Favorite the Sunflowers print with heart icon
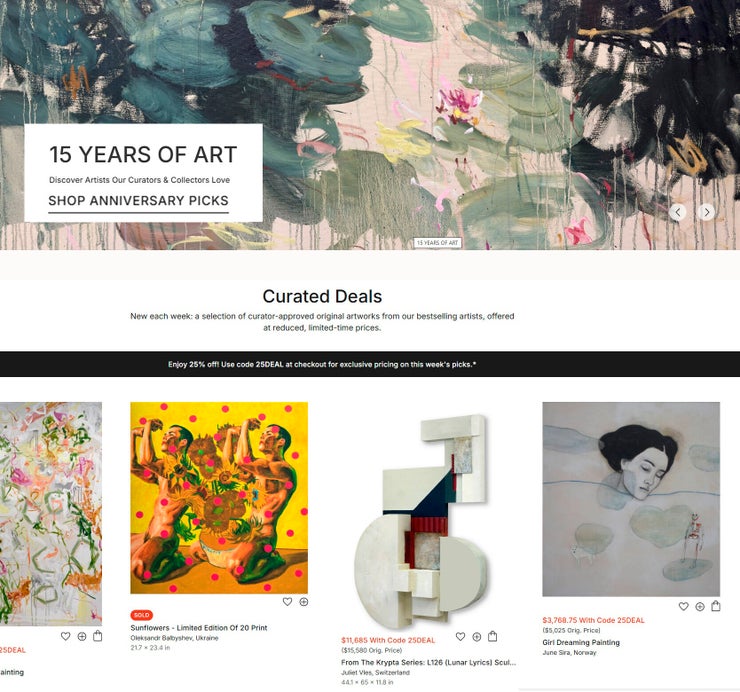740x692 pixels. (x=287, y=602)
